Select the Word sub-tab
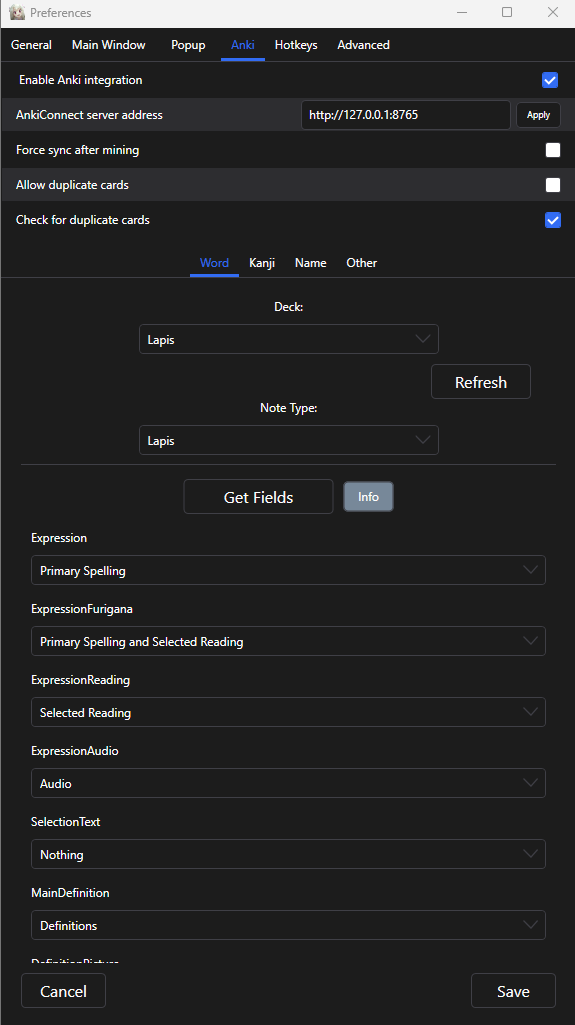Viewport: 575px width, 1025px height. (x=214, y=263)
